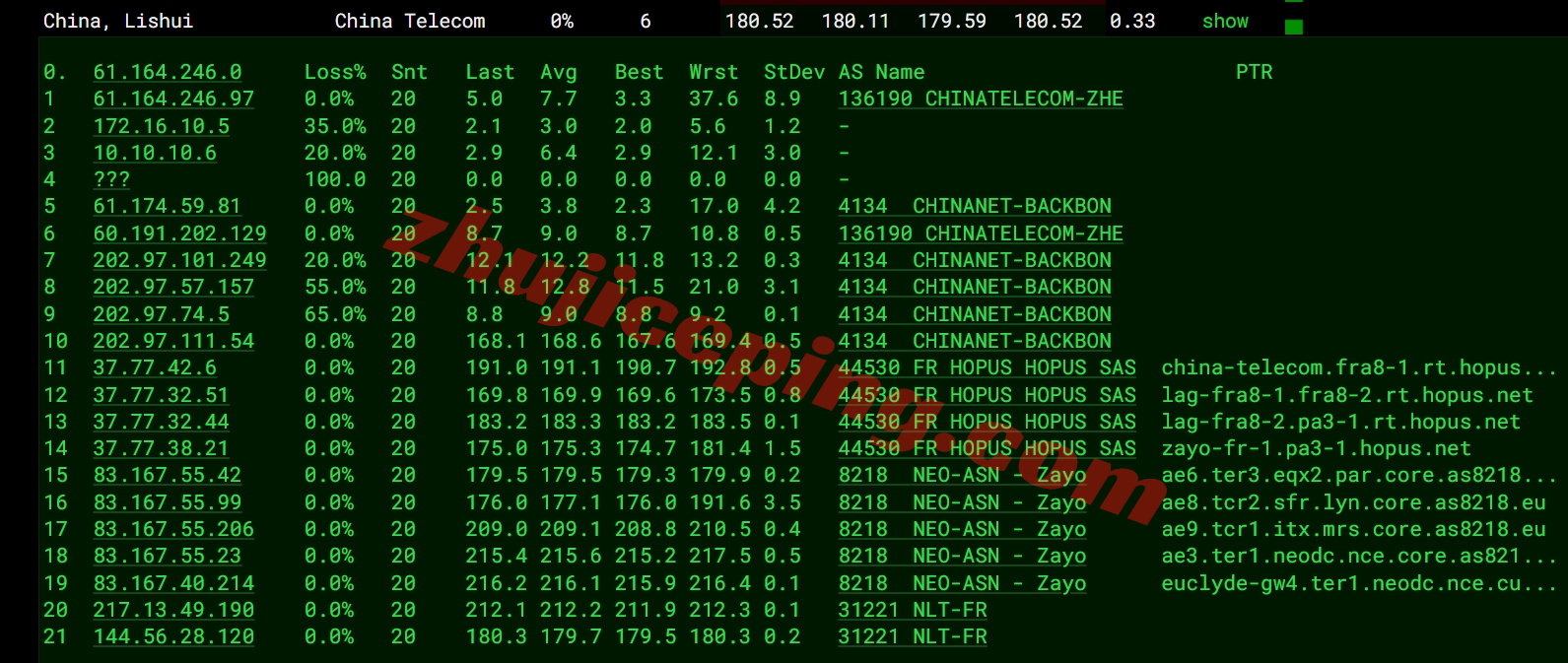This screenshot has height=663, width=1568.
Task: Click the show link for China Telecom
Action: pyautogui.click(x=1224, y=22)
